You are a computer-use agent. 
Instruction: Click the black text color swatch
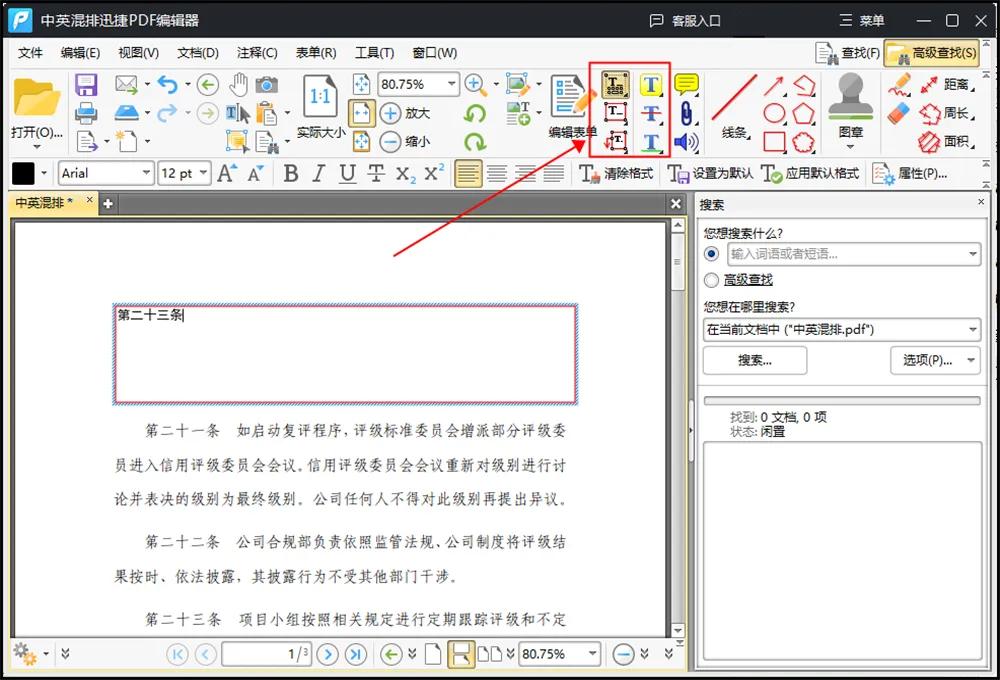coord(23,174)
